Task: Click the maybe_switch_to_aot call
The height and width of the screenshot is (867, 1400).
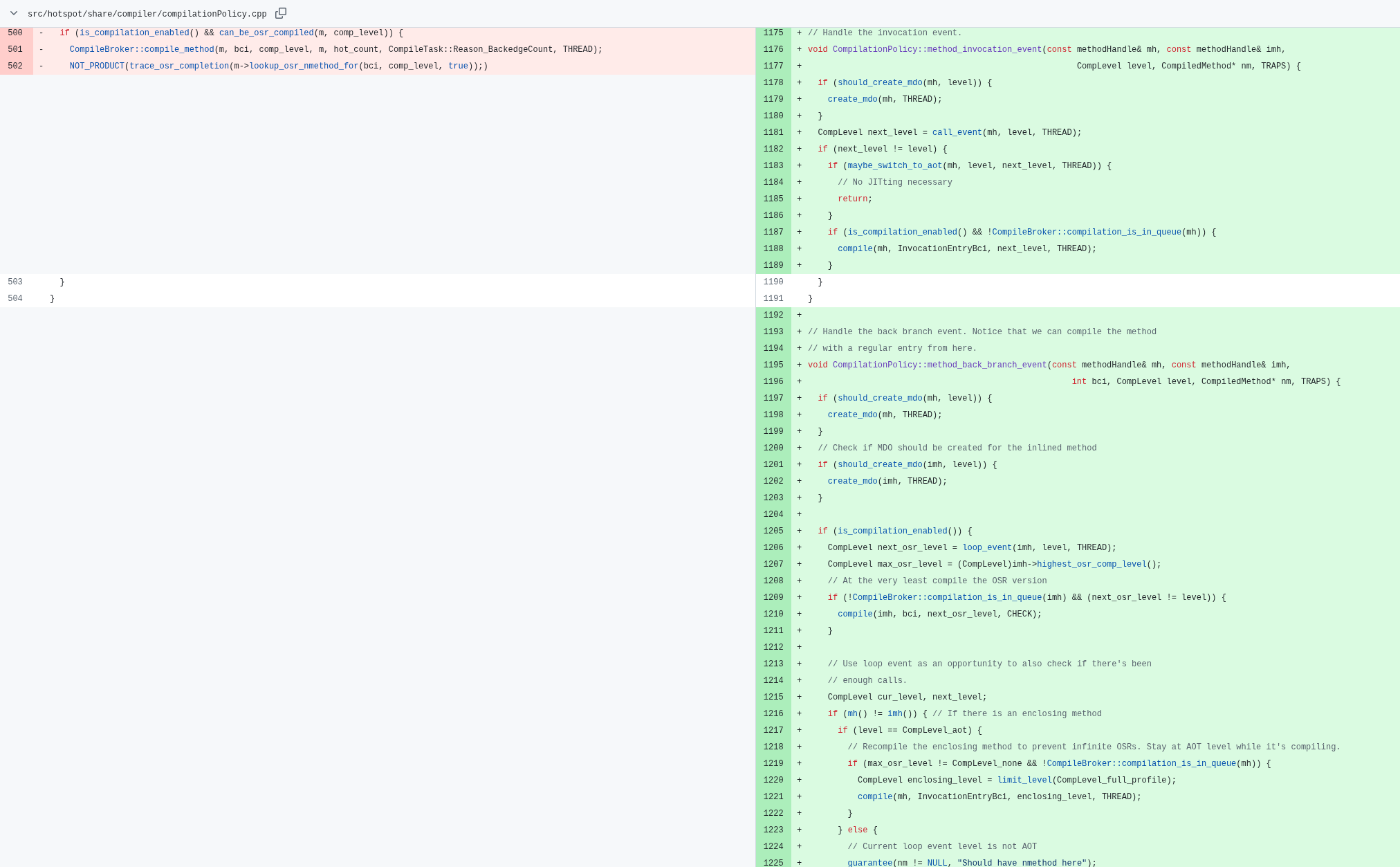Action: [894, 166]
